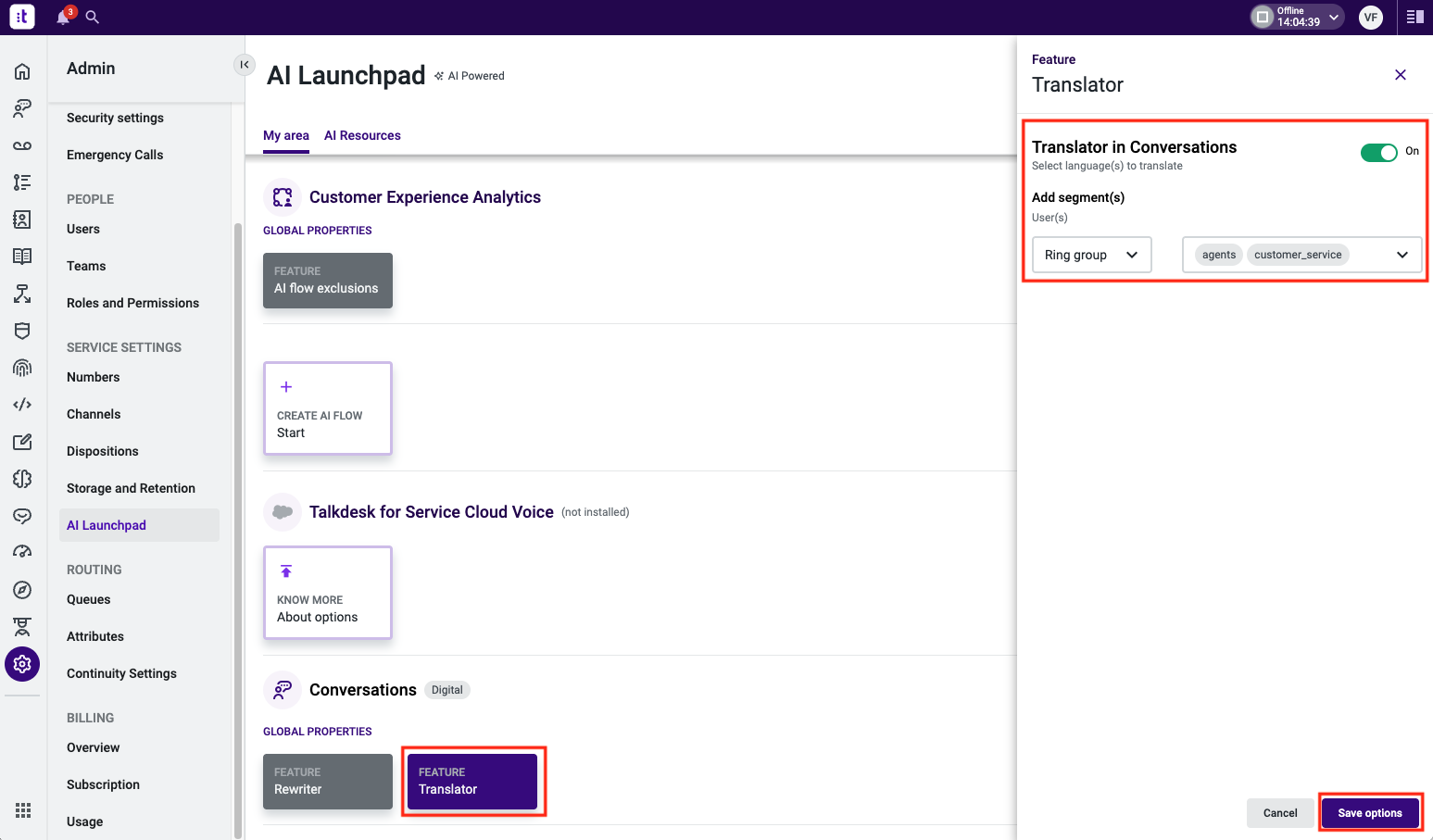Open Subscription menu item
Image resolution: width=1433 pixels, height=840 pixels.
pos(103,784)
